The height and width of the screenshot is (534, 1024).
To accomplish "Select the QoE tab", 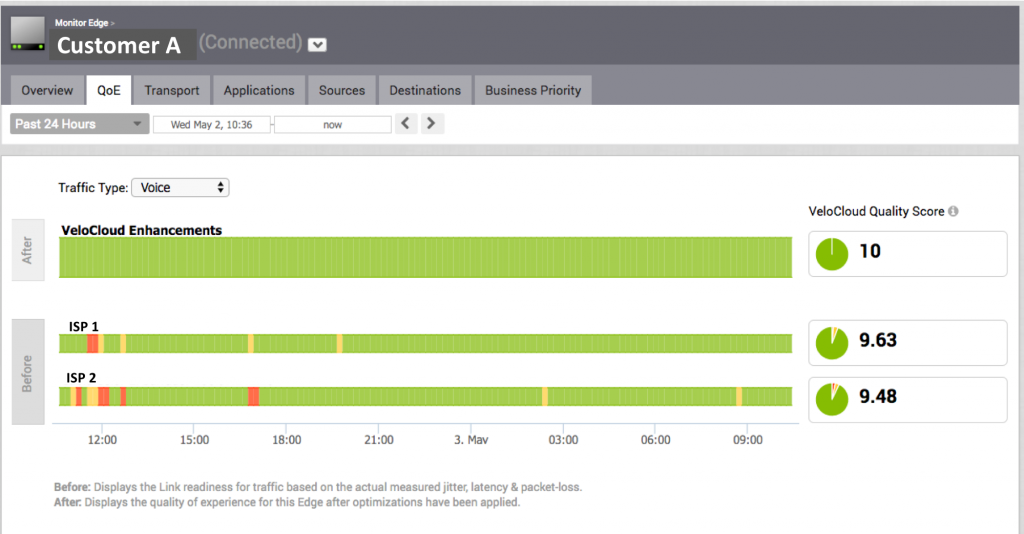I will coord(109,90).
